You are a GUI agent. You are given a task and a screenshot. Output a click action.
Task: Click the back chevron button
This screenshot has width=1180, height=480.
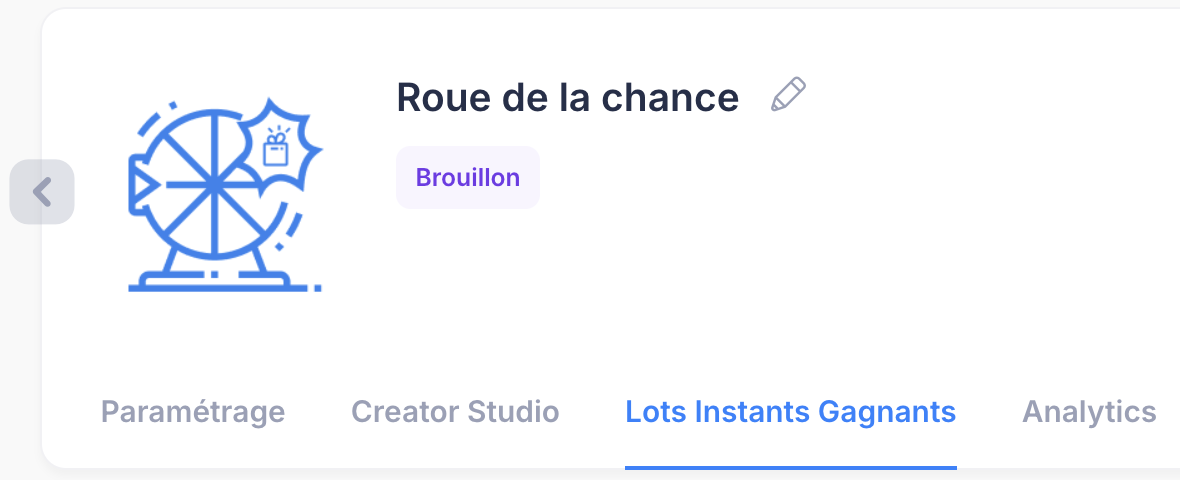coord(42,191)
